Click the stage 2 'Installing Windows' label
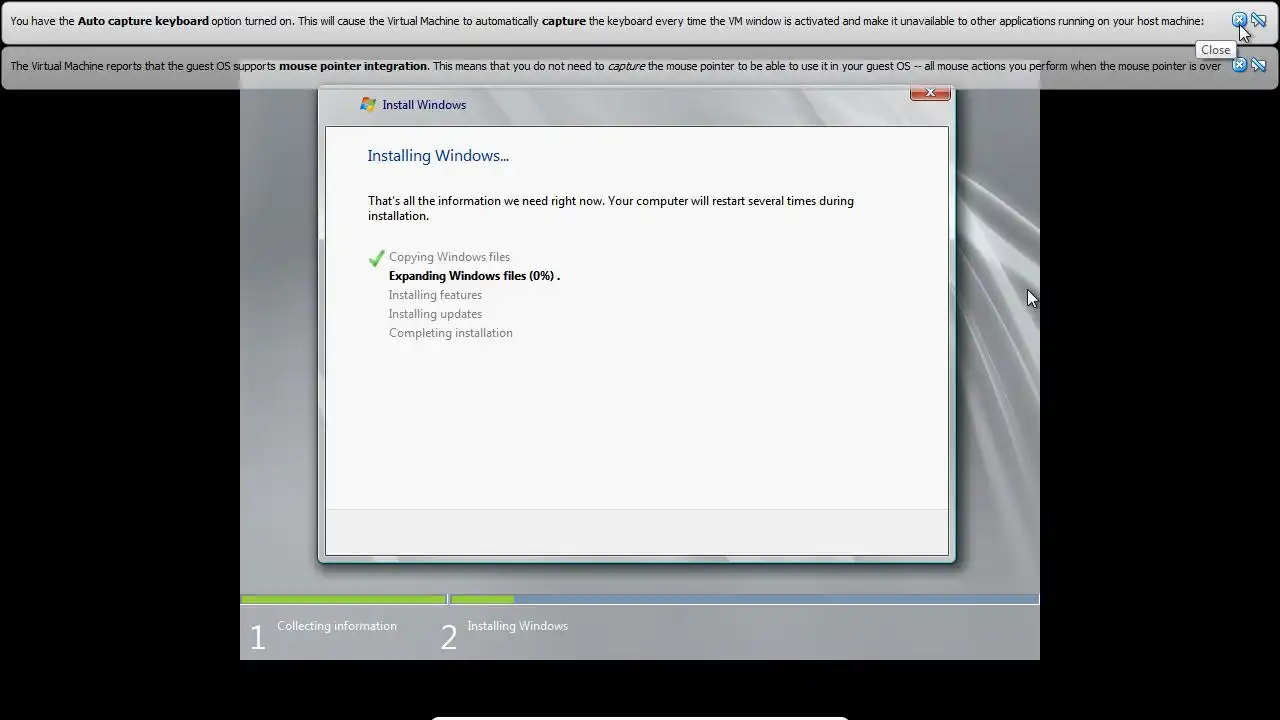Image resolution: width=1280 pixels, height=720 pixels. tap(517, 626)
